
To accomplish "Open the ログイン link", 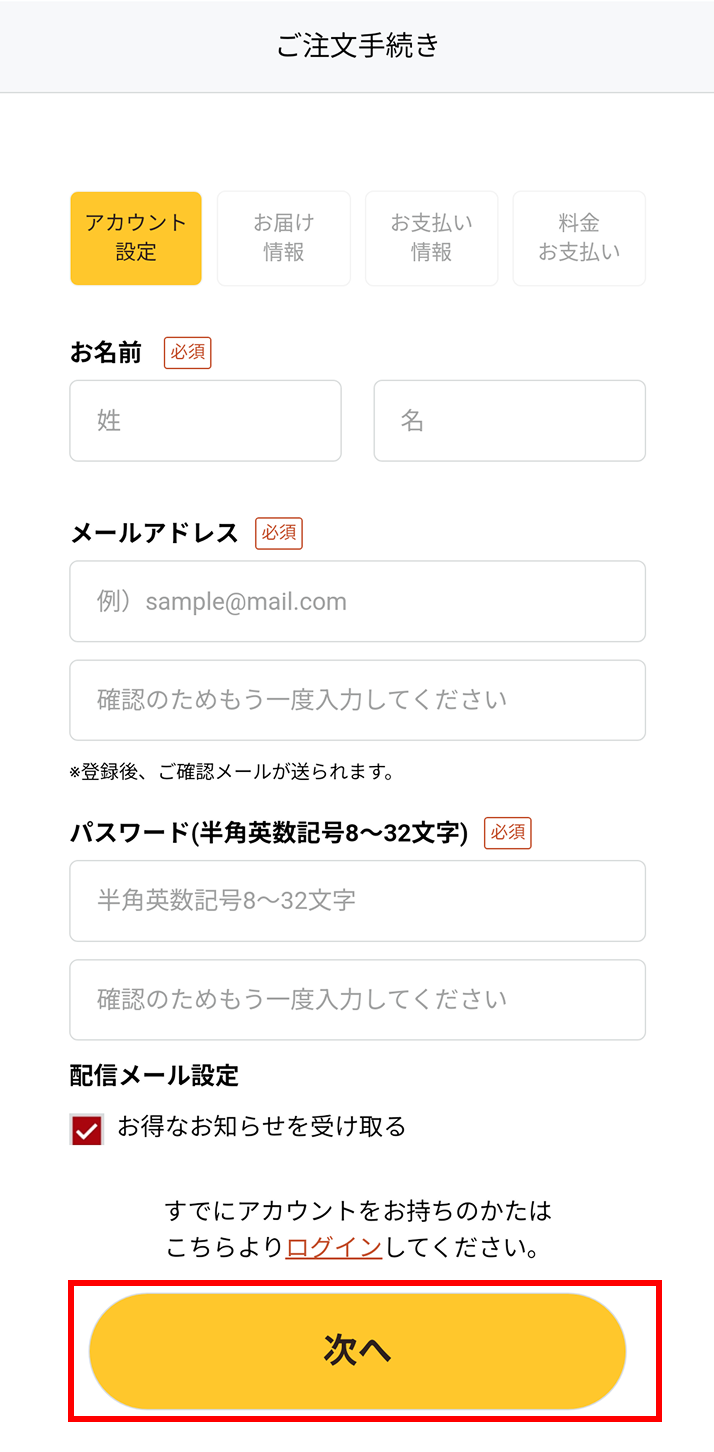I will [332, 1245].
